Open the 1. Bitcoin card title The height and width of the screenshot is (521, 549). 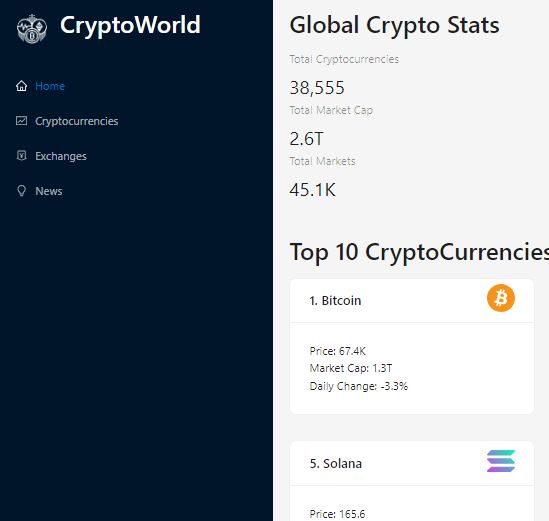335,300
